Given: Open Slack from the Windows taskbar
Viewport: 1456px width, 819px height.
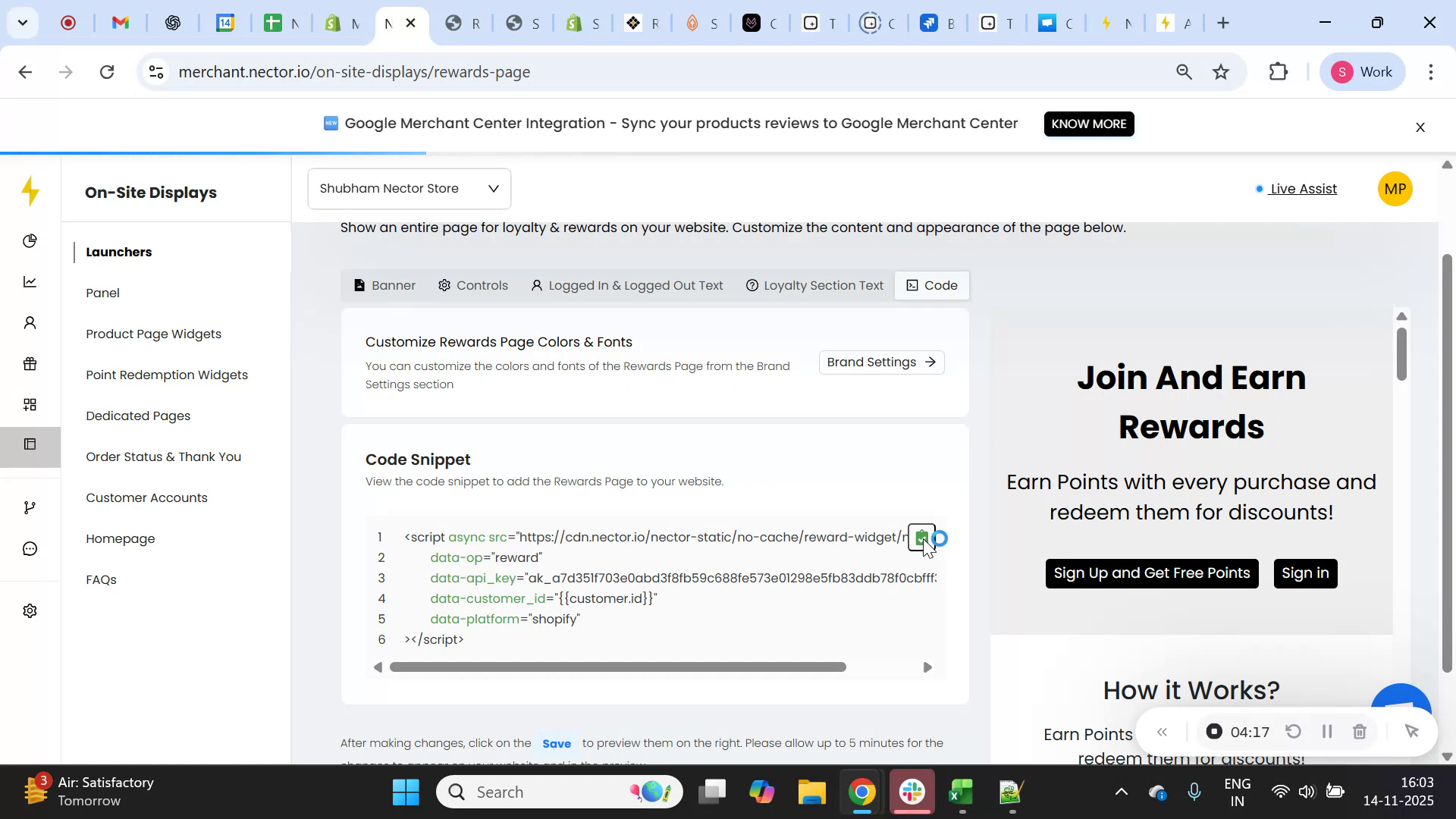Looking at the screenshot, I should [x=912, y=791].
